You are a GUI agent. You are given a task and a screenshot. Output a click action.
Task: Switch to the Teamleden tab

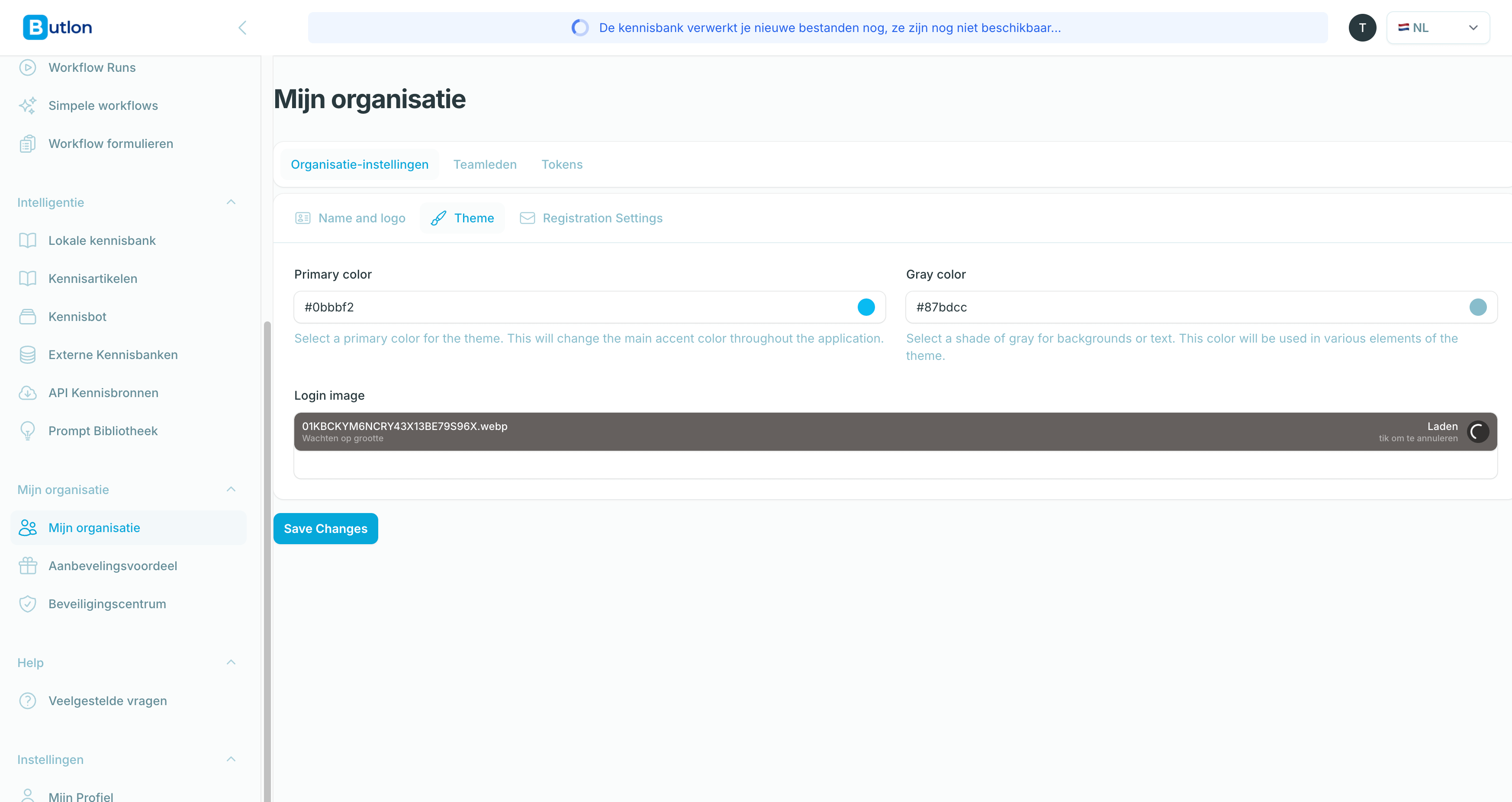click(485, 164)
